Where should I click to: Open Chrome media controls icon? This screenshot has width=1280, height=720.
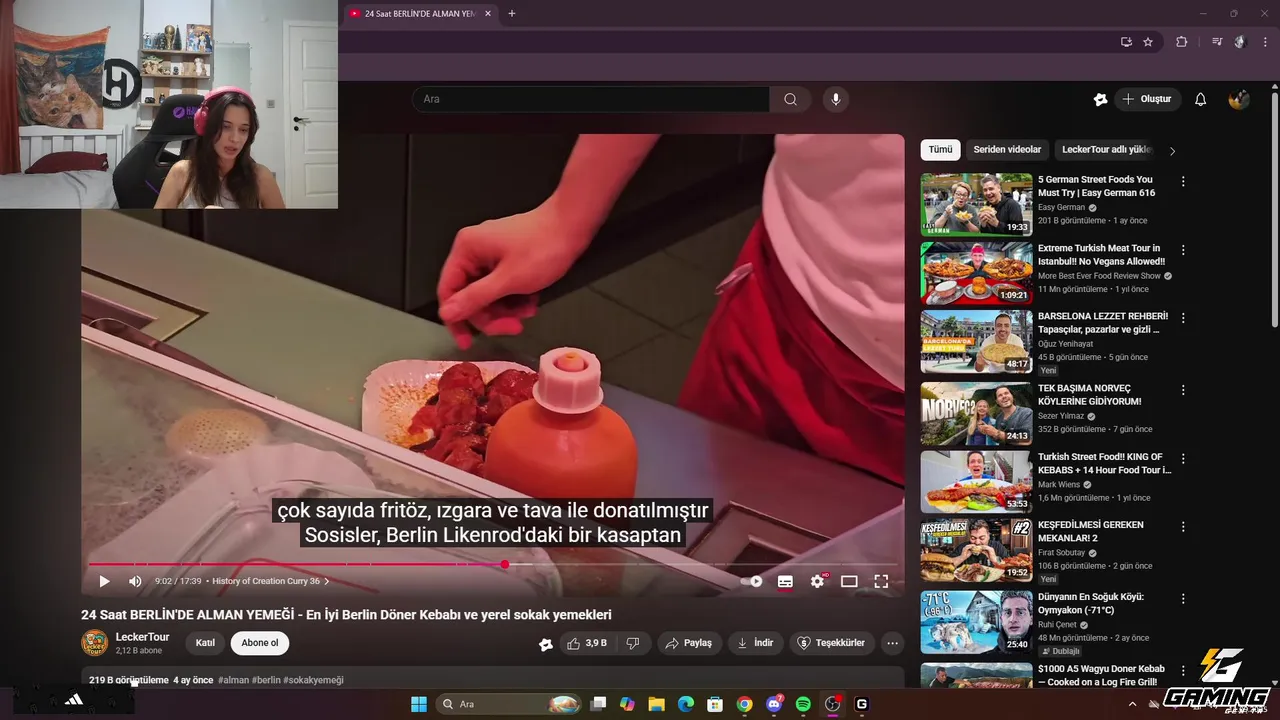click(1217, 42)
